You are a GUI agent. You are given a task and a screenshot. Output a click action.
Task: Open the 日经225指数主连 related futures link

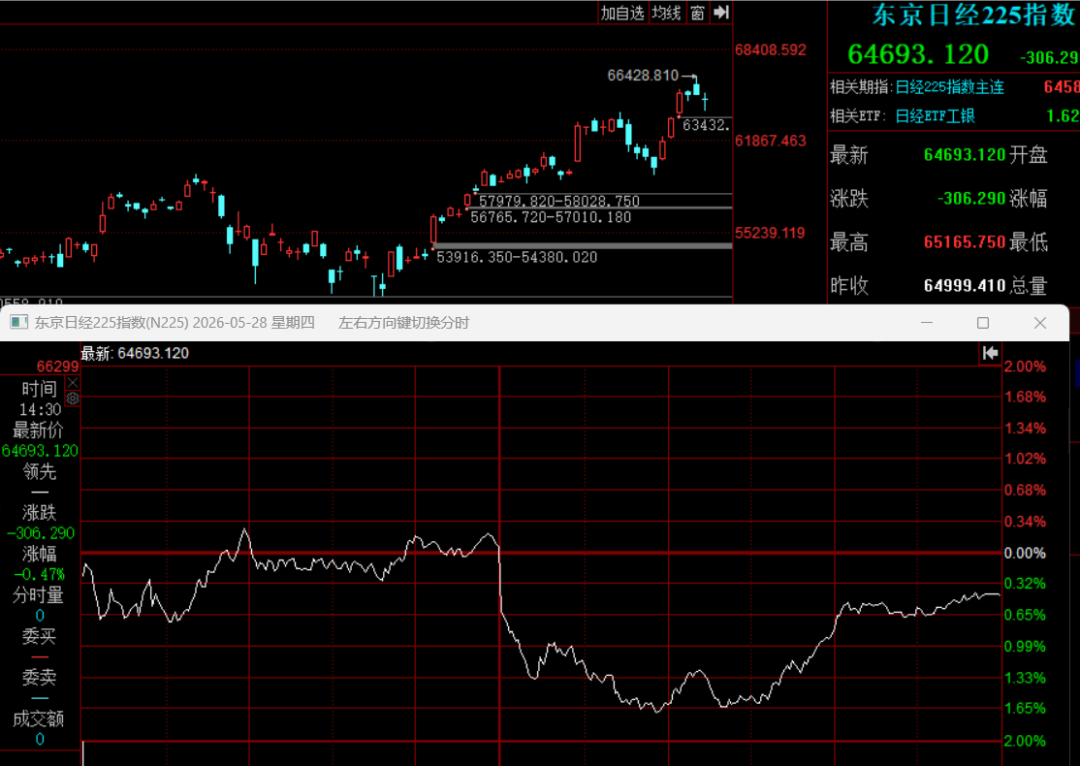pyautogui.click(x=949, y=87)
